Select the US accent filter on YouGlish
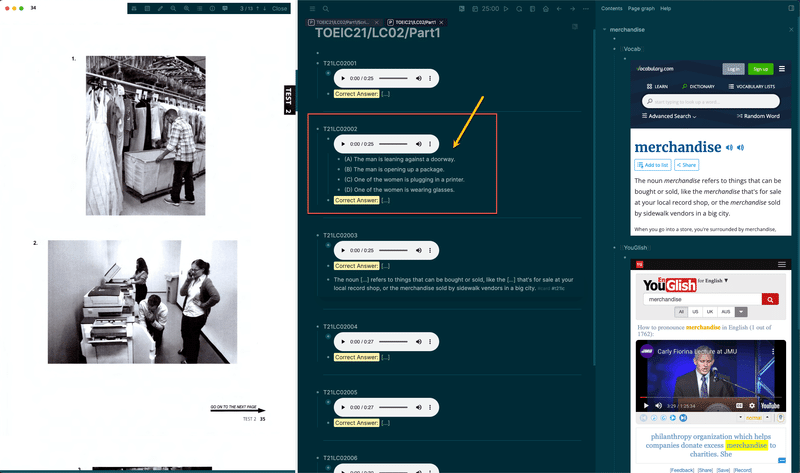This screenshot has width=800, height=473. point(695,312)
